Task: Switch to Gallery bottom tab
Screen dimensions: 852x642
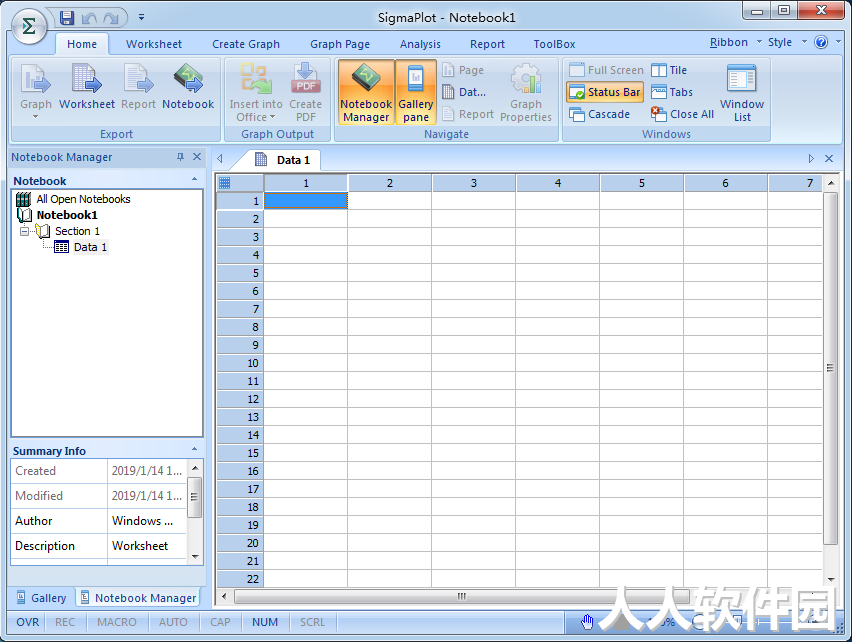Action: pos(42,598)
